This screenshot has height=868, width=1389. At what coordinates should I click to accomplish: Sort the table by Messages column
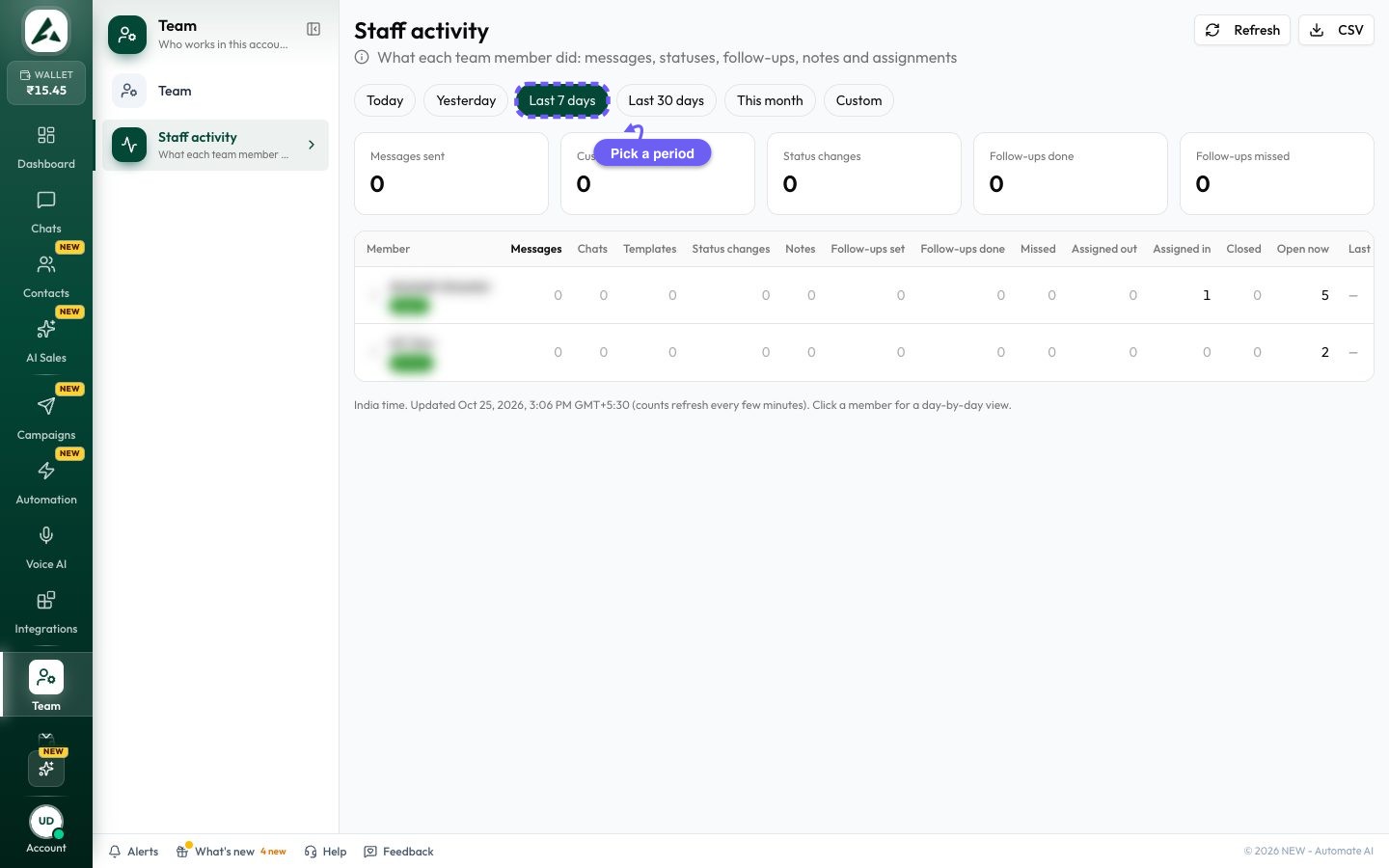pos(536,249)
